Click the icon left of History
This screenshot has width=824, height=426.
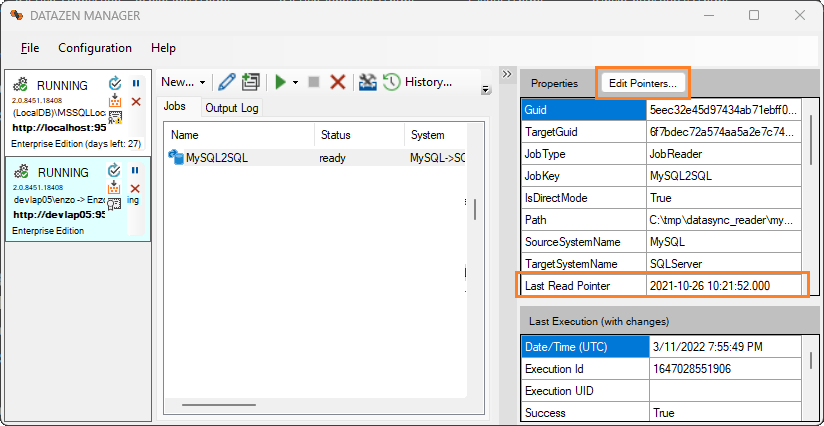click(x=368, y=82)
